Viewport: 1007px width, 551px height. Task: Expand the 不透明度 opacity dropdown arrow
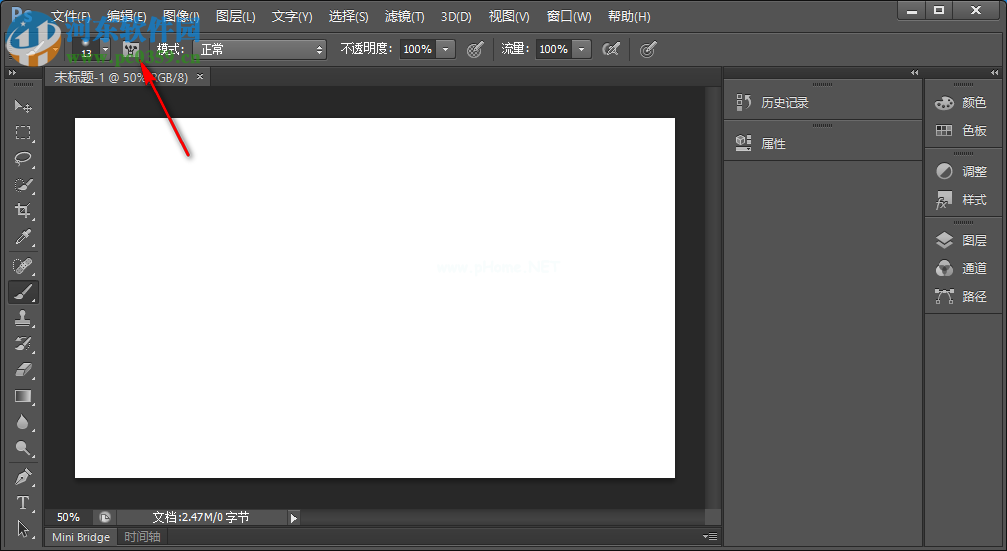[445, 49]
